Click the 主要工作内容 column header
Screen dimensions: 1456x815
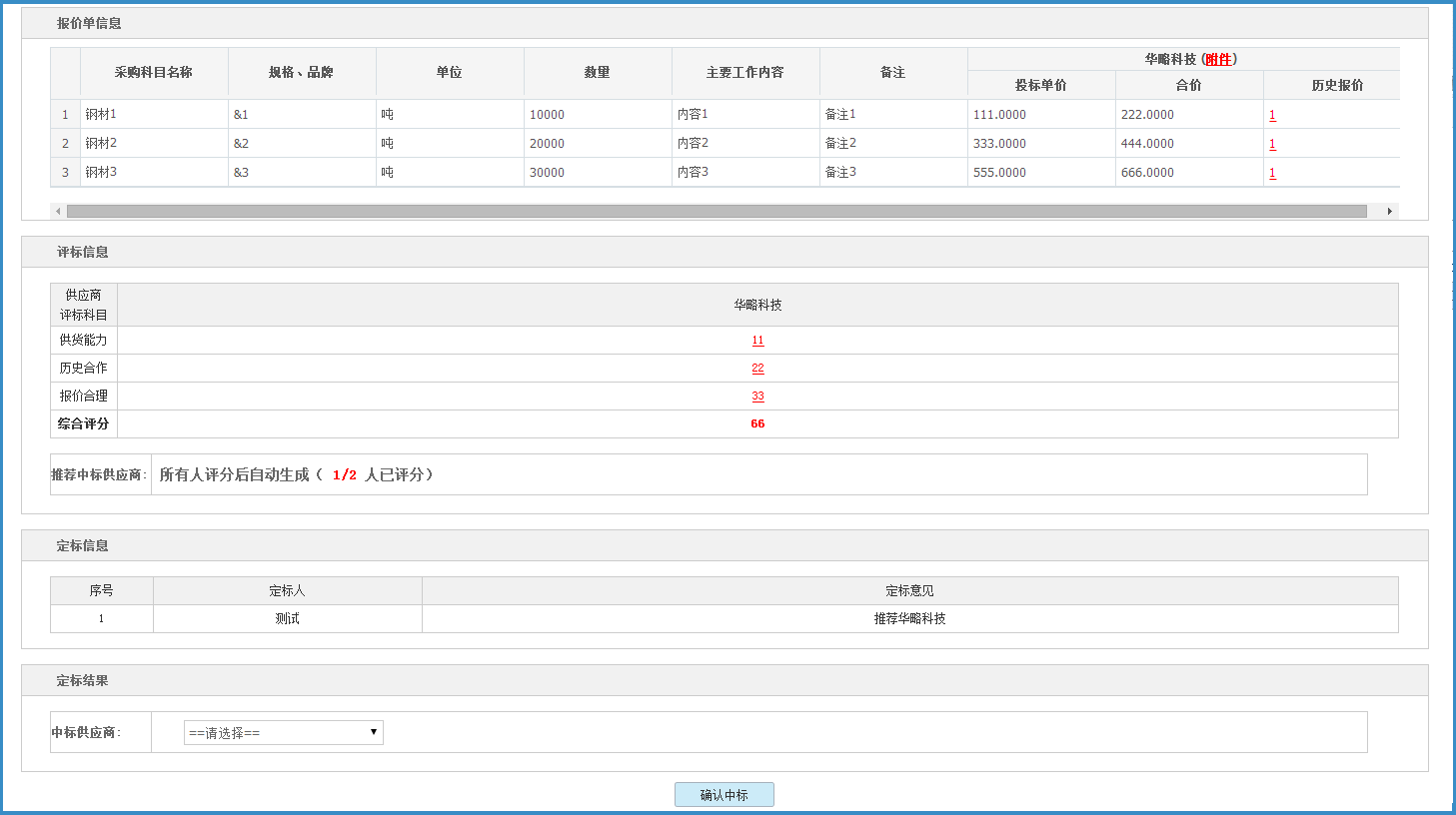pyautogui.click(x=745, y=73)
